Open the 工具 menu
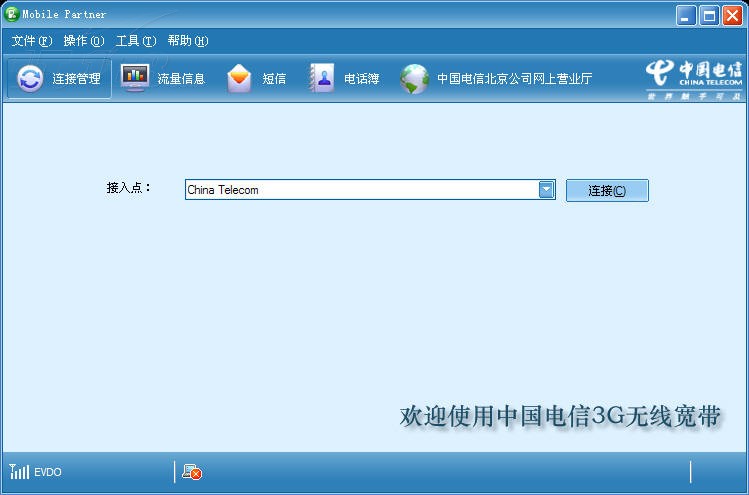The width and height of the screenshot is (749, 495). [135, 41]
